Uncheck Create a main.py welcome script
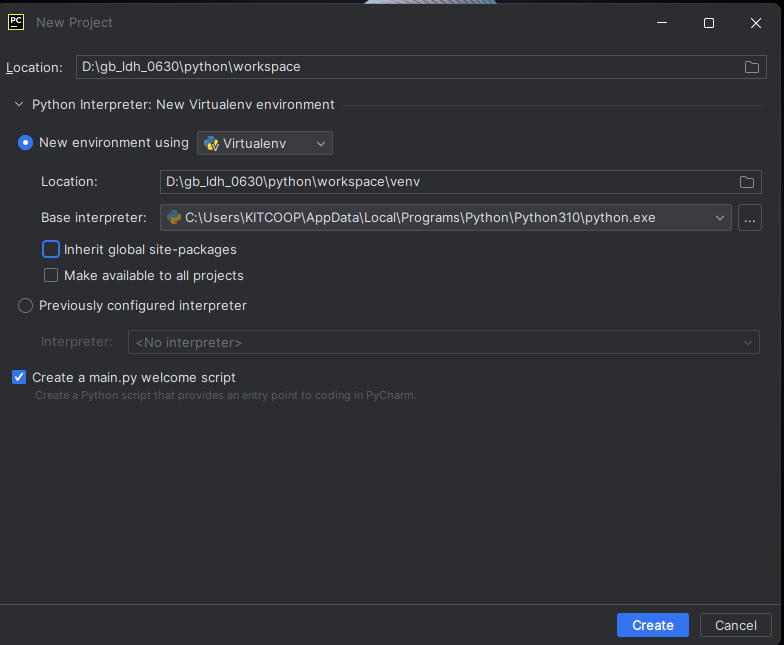784x645 pixels. tap(19, 377)
